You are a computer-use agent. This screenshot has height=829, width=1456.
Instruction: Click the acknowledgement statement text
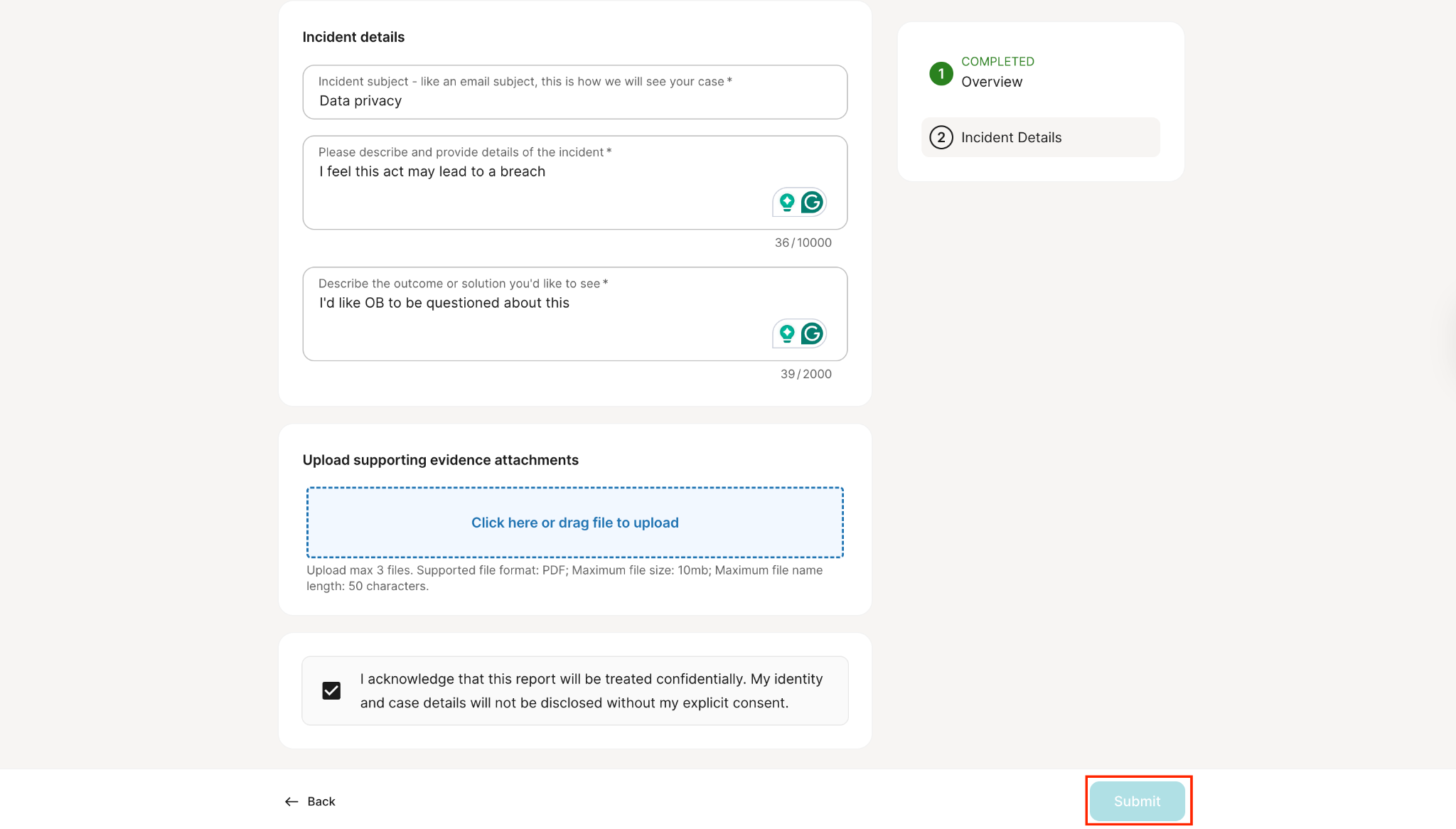click(591, 690)
